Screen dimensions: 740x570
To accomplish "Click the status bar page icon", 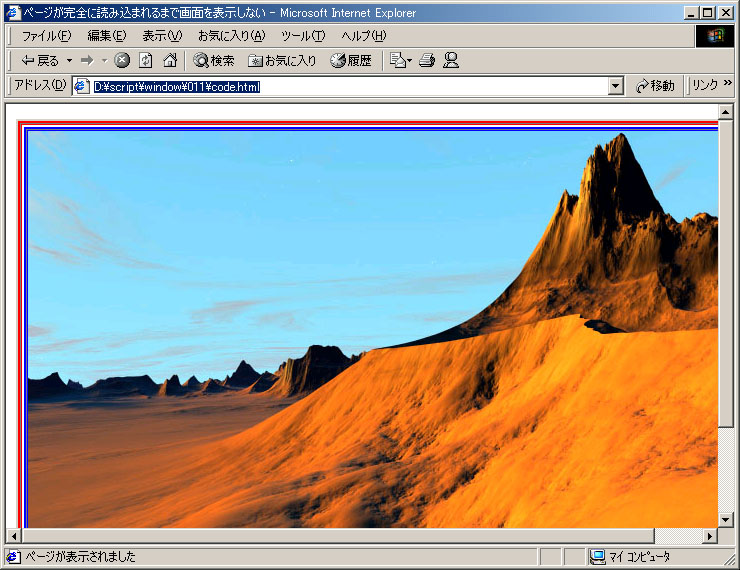I will [x=13, y=557].
